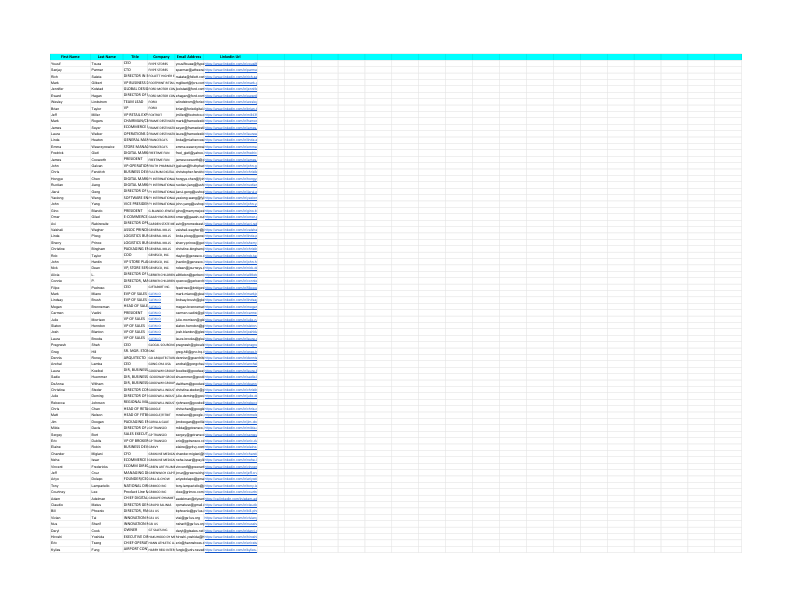Open the company link in Julie Morrison's row

pyautogui.click(x=155, y=319)
